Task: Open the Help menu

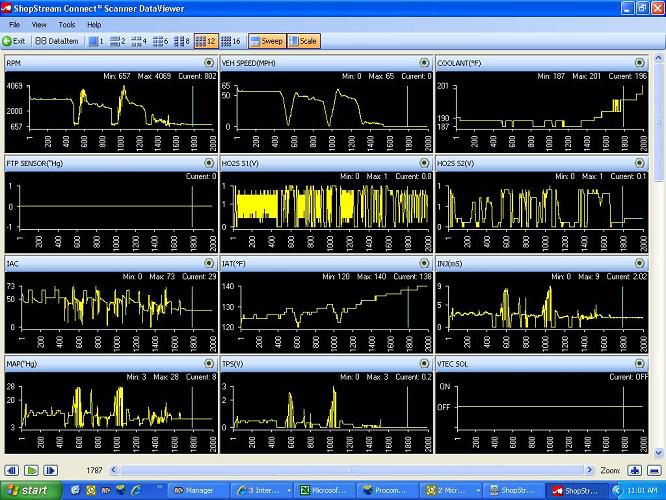Action: [x=94, y=25]
